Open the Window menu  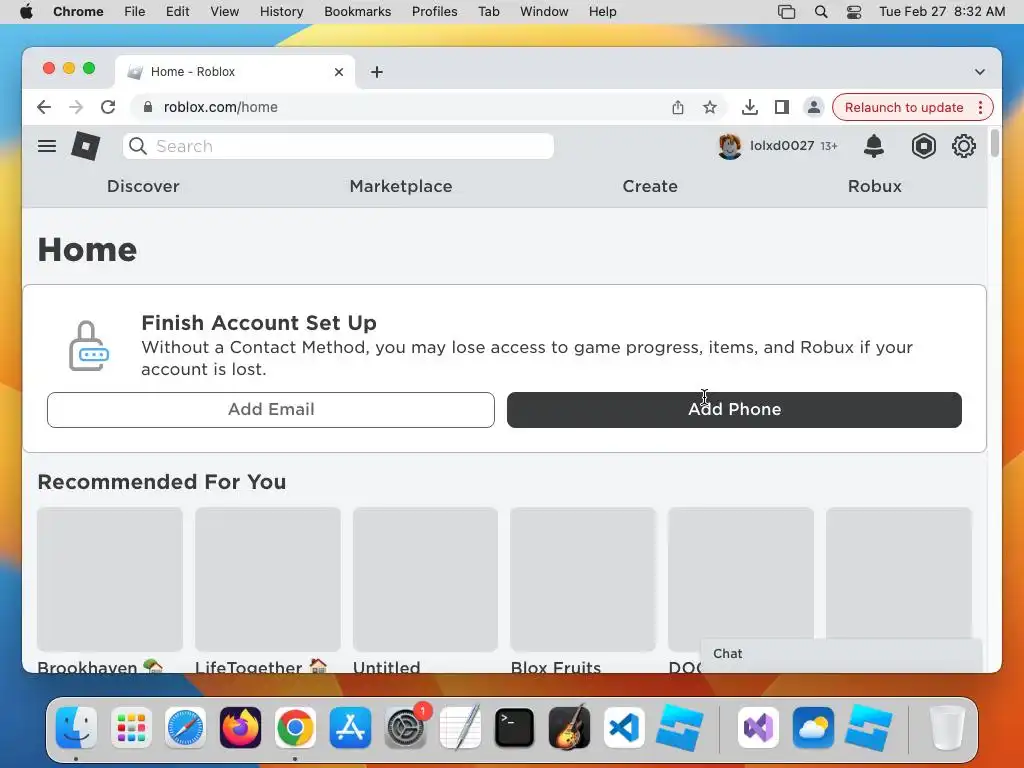click(x=544, y=12)
